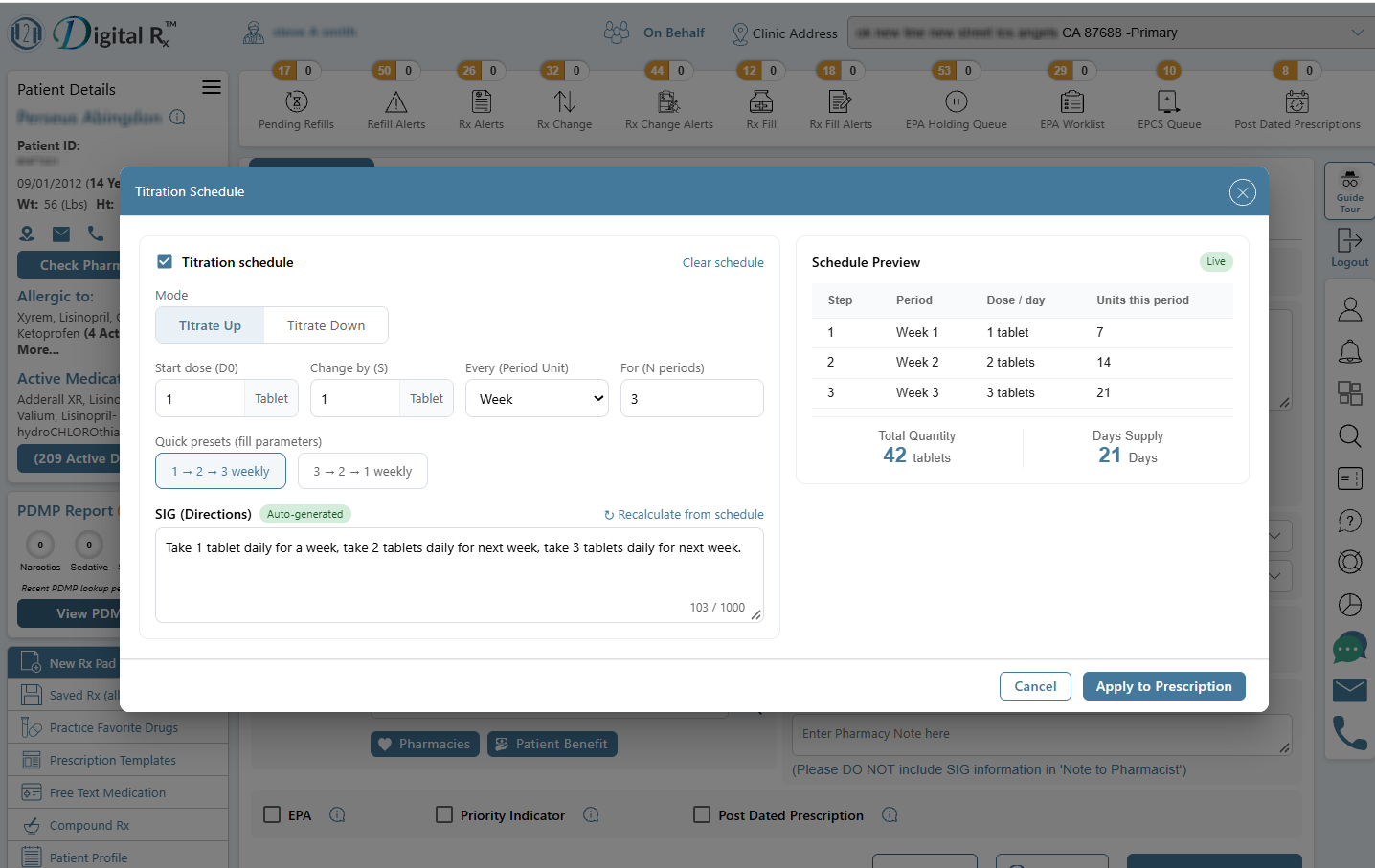
Task: Click the Clear schedule link
Action: point(723,262)
